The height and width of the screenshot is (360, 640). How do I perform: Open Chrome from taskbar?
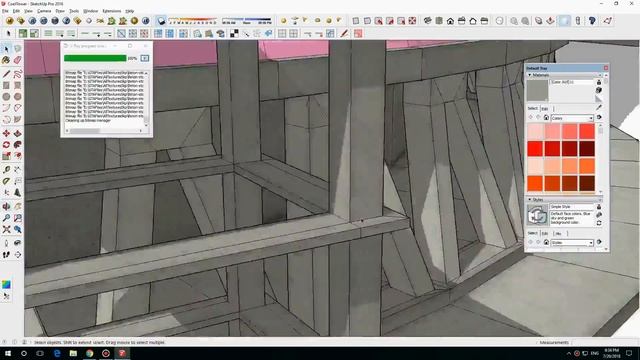click(89, 353)
